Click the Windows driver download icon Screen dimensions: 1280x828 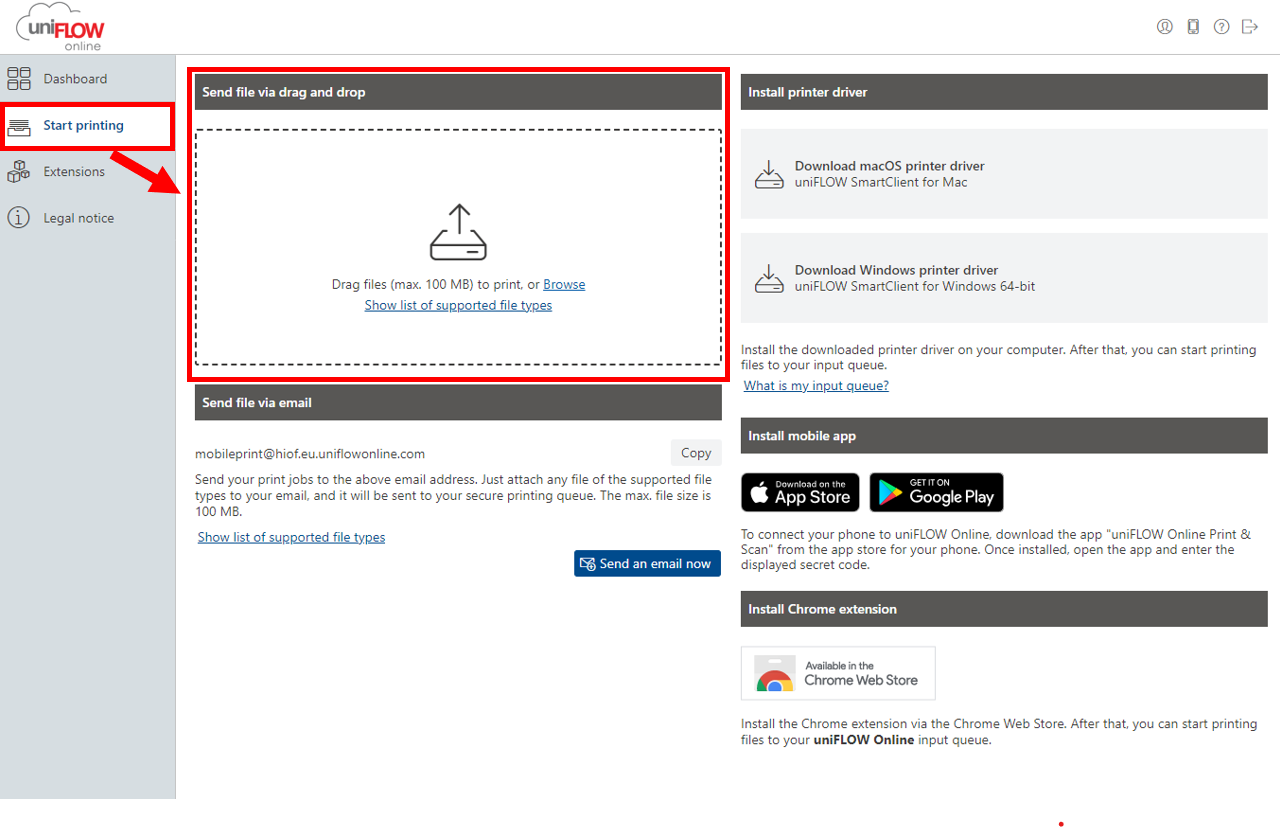tap(769, 278)
